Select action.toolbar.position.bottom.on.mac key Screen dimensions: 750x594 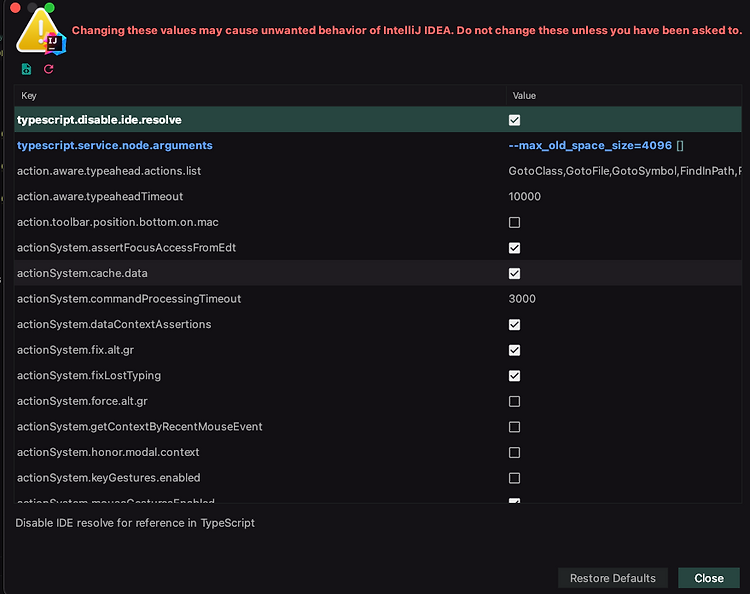pos(118,222)
